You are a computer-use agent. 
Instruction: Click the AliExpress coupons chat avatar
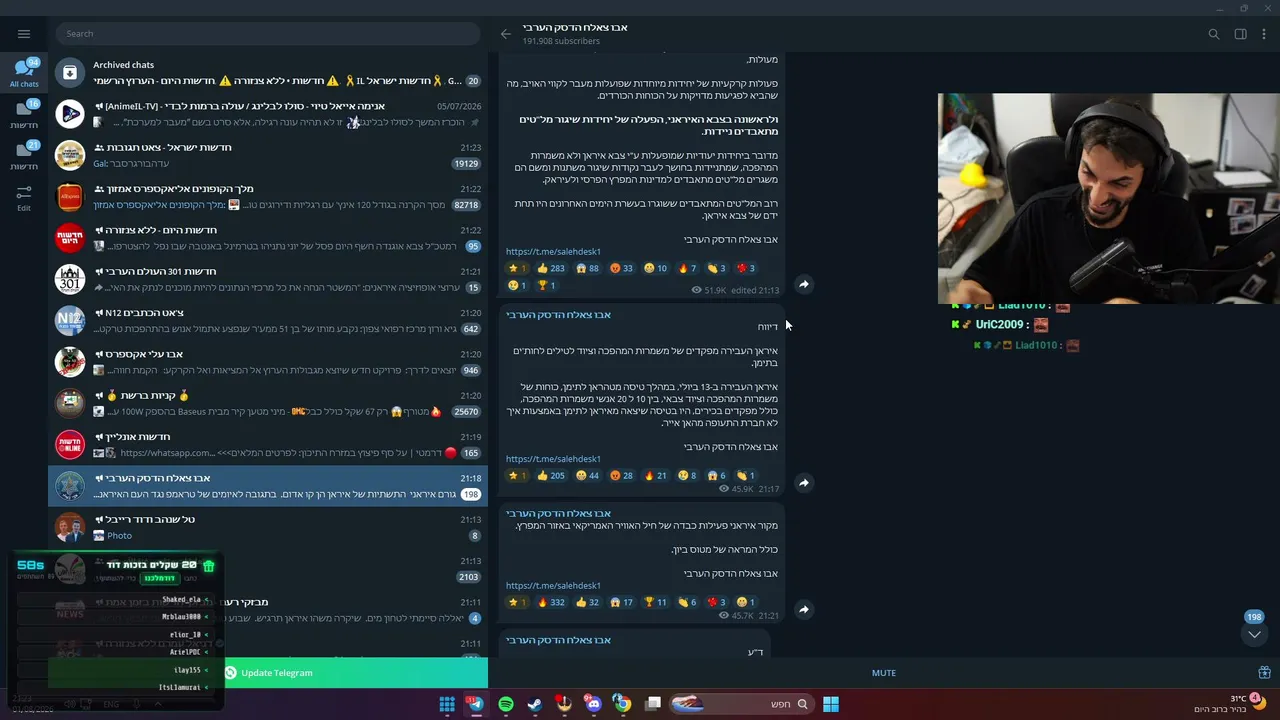[x=70, y=197]
